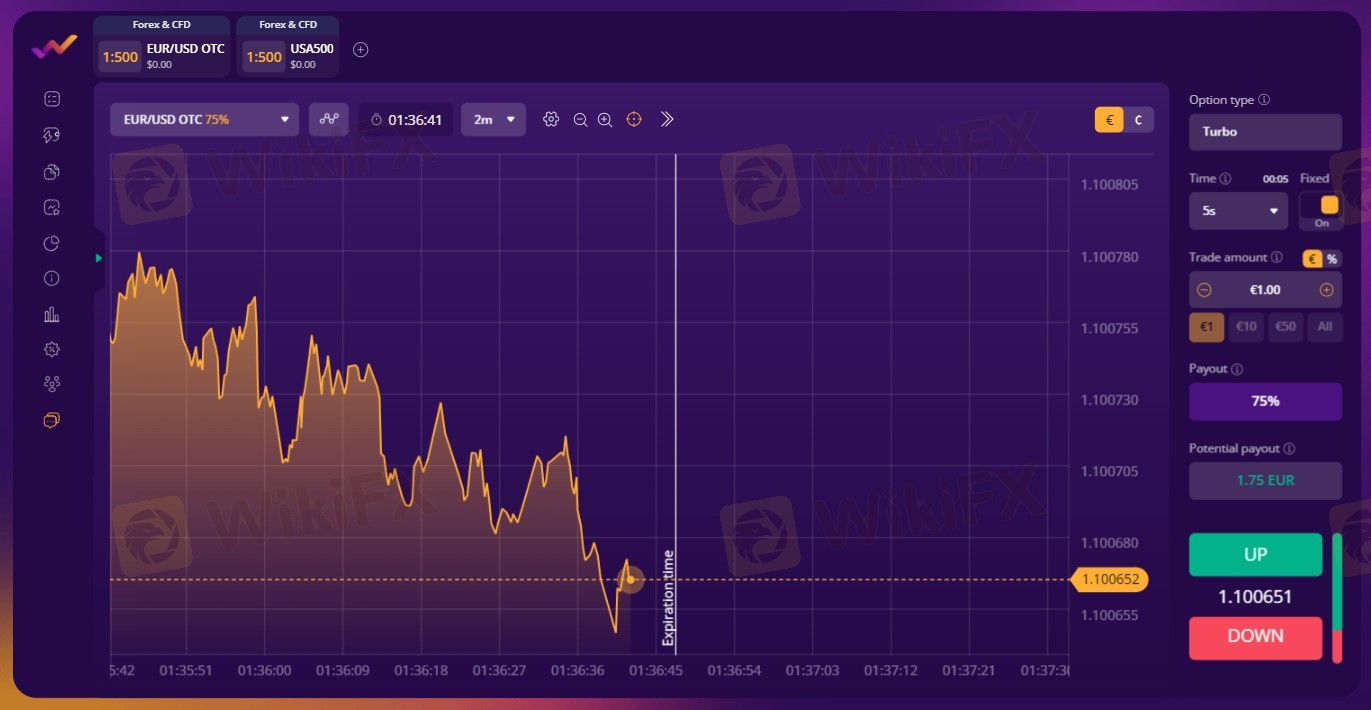The height and width of the screenshot is (710, 1371).
Task: Click the green-red sentiment bar
Action: (1337, 597)
